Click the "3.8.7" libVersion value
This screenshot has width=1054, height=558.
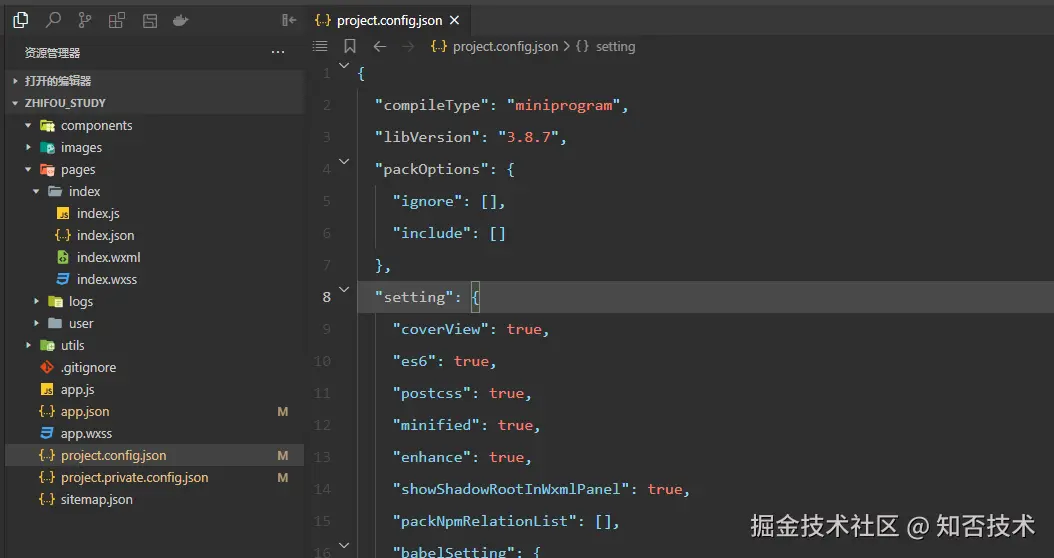click(528, 137)
